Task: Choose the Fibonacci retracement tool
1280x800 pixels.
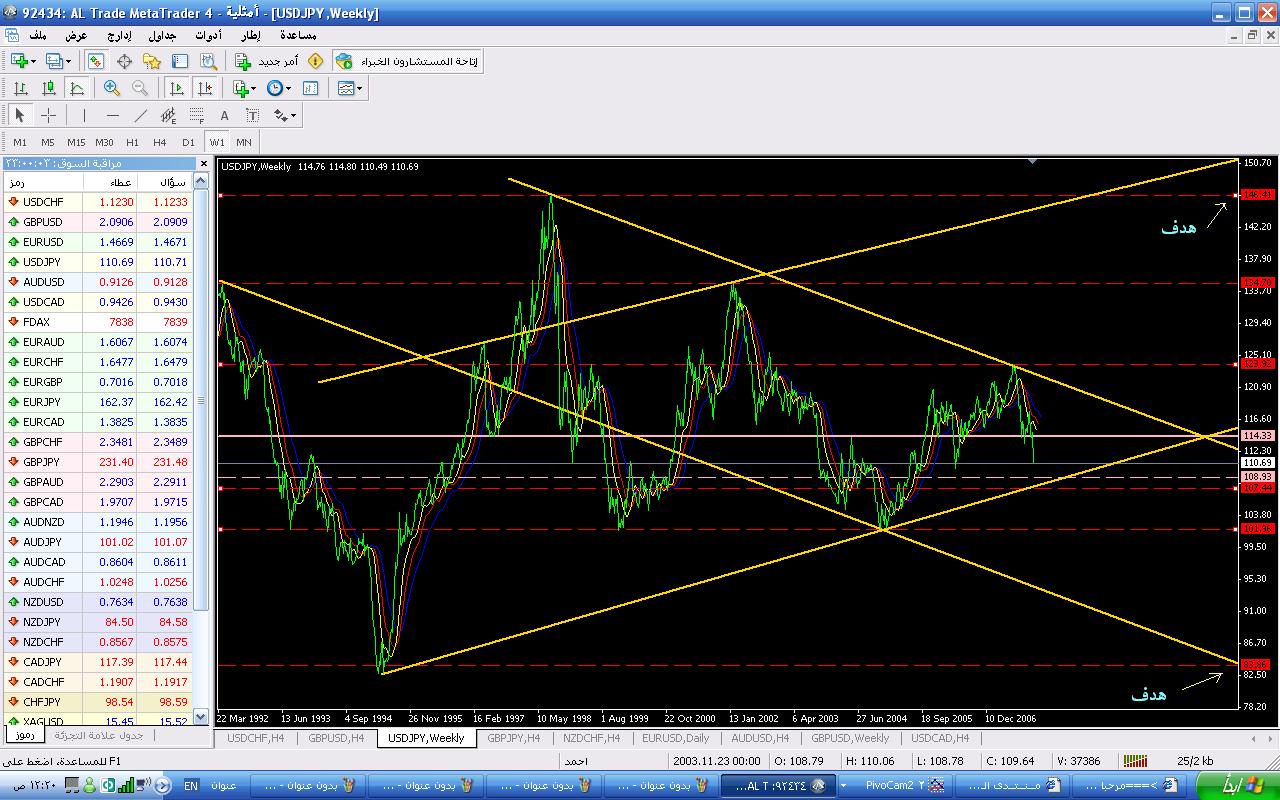Action: 197,115
